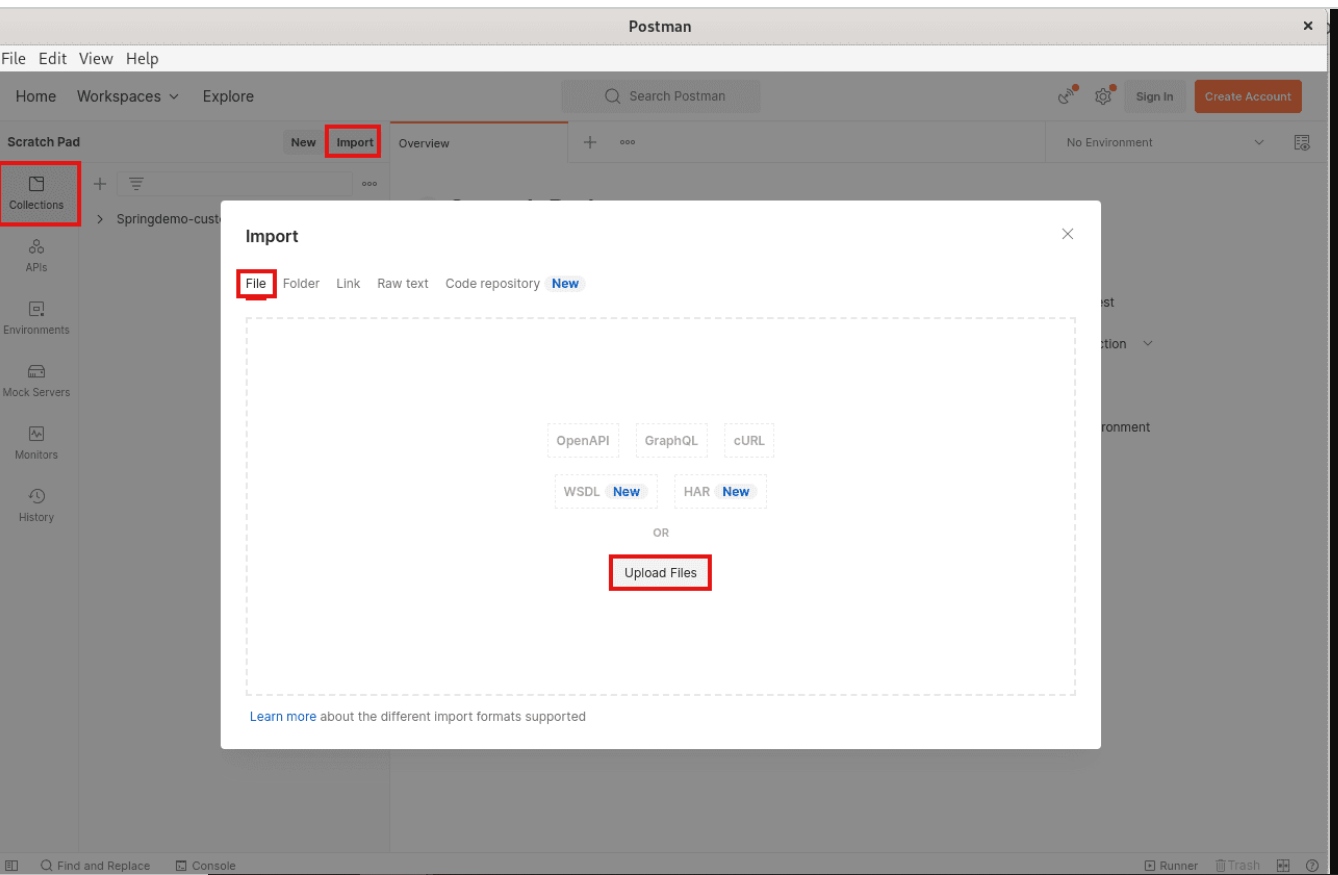Screen dimensions: 1338x875
Task: Select the Folder tab in Import dialog
Action: 301,284
